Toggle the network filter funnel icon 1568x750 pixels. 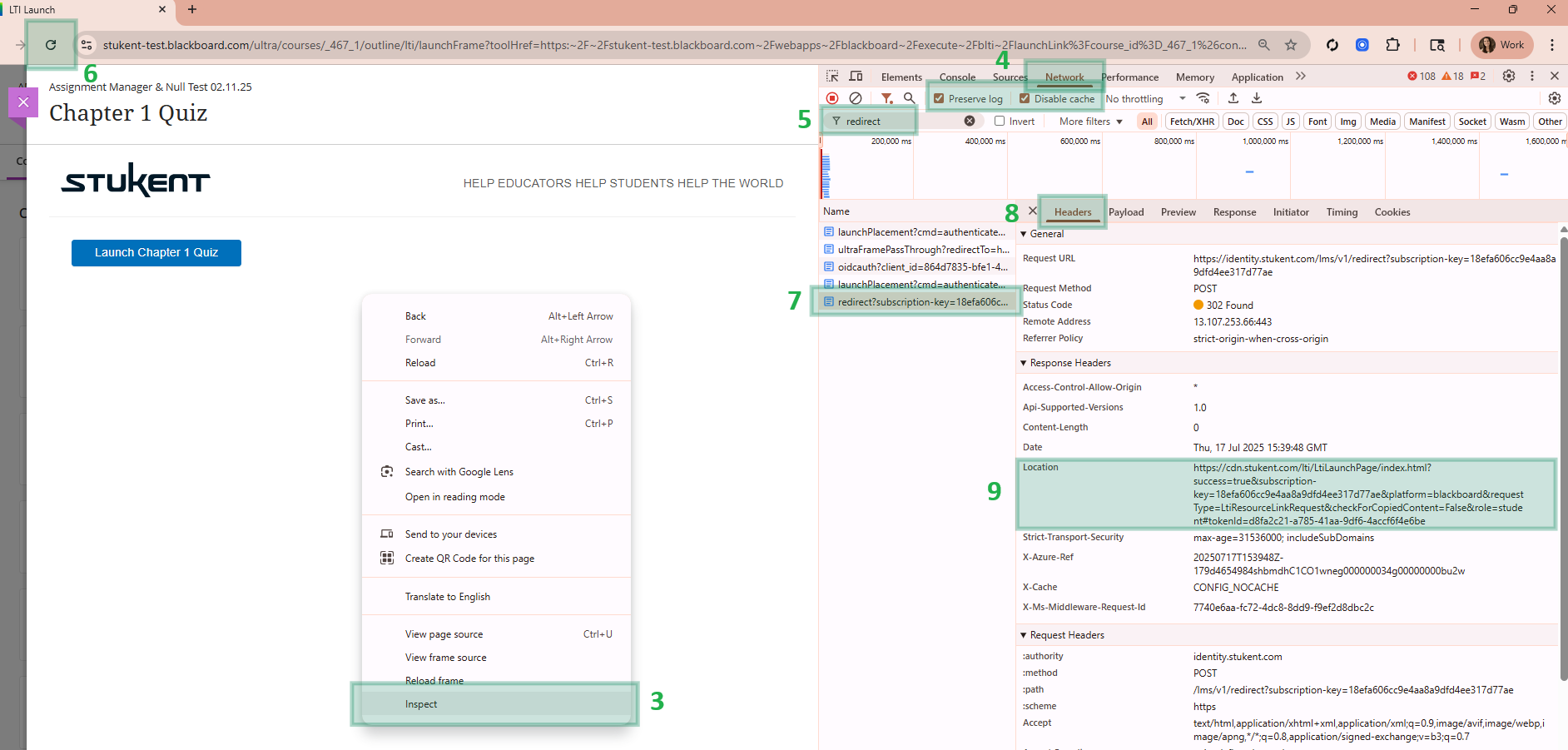(887, 98)
